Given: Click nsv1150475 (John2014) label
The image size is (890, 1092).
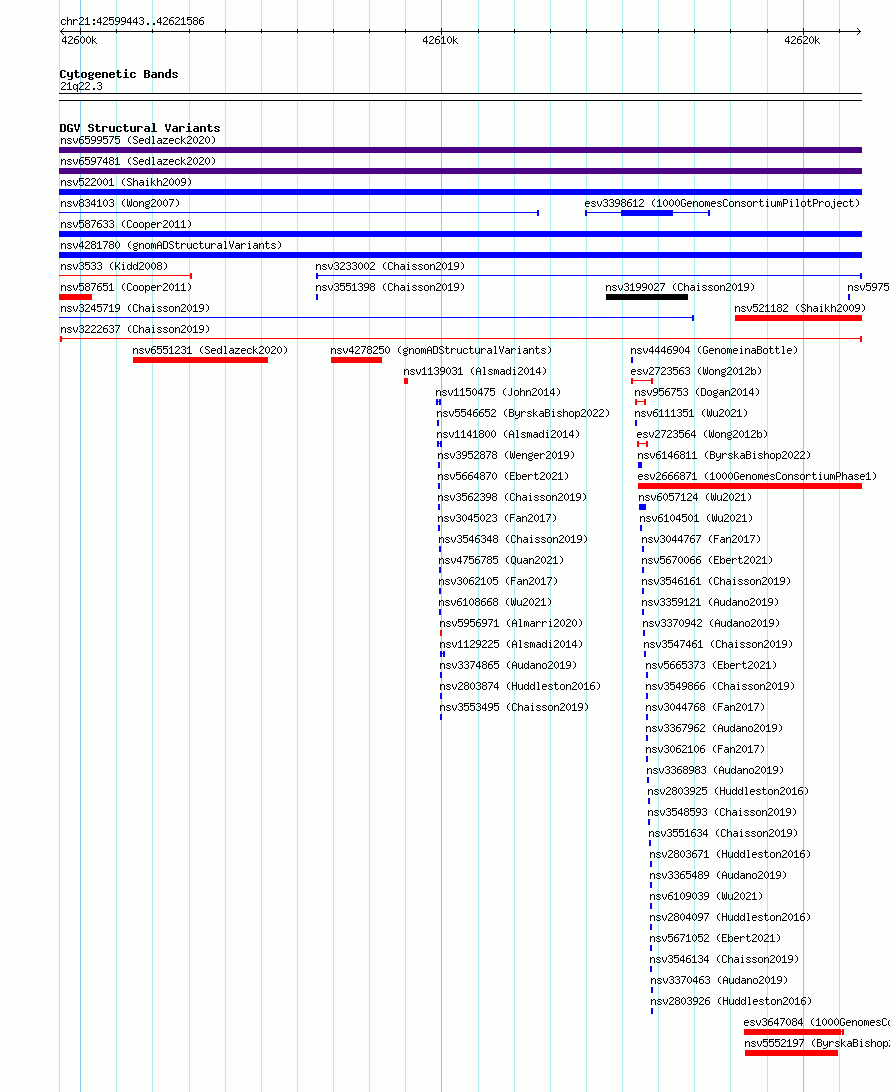Looking at the screenshot, I should pyautogui.click(x=499, y=392).
